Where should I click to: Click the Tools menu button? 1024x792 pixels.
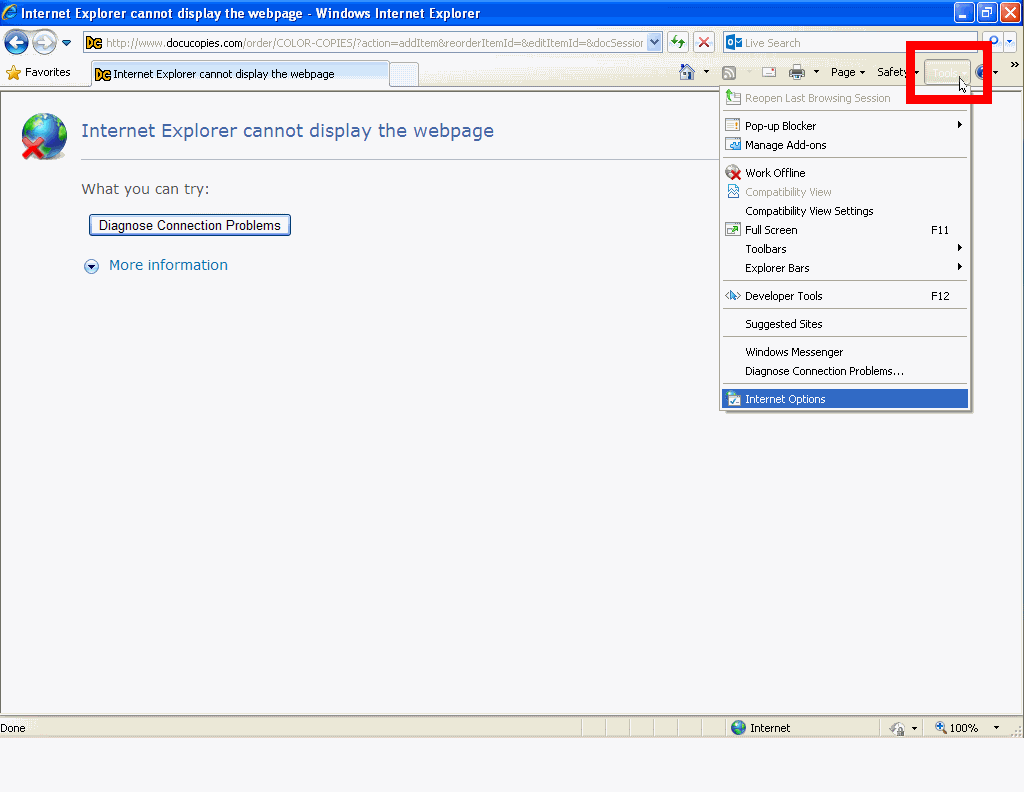click(x=948, y=73)
